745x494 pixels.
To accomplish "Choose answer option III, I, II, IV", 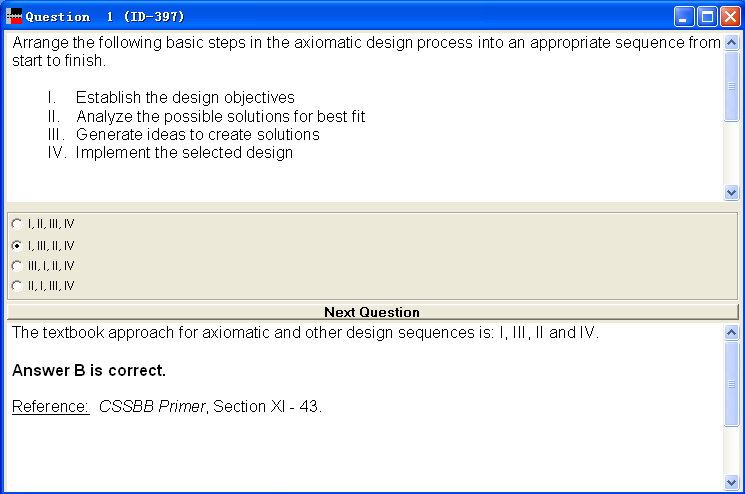I will click(x=16, y=266).
